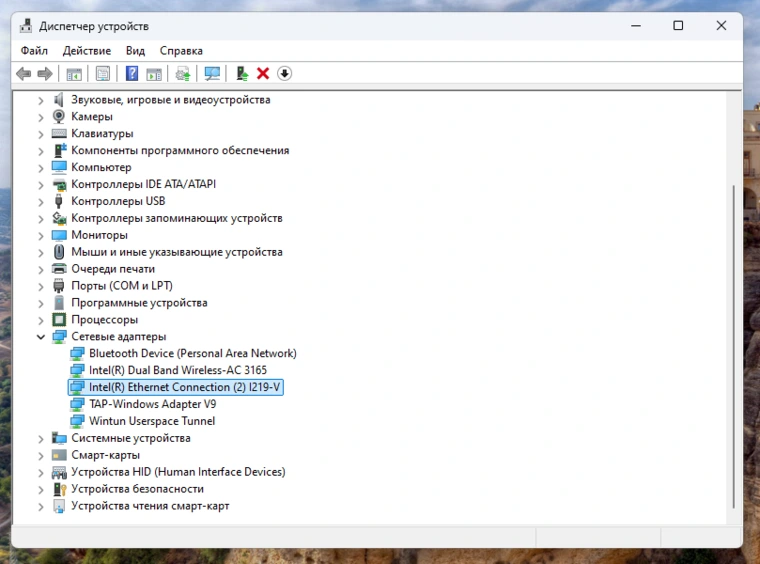Click the Back arrow toolbar icon
This screenshot has height=564, width=760.
[x=23, y=74]
